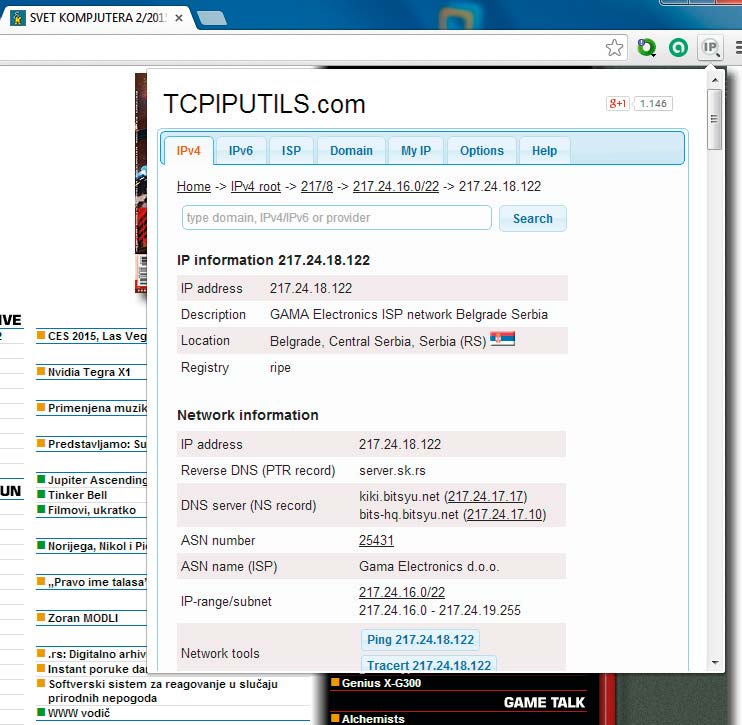The image size is (742, 725).
Task: Select the GAMA Electronics ISP description text
Action: click(409, 315)
